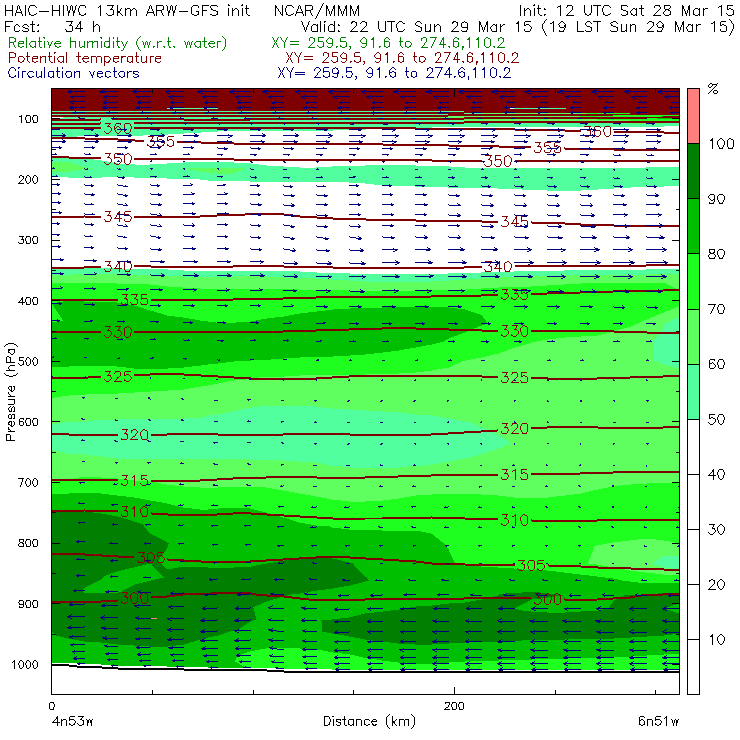Viewport: 740px width, 740px height.
Task: Select the 70–80 percent green colorbar segment
Action: [693, 281]
